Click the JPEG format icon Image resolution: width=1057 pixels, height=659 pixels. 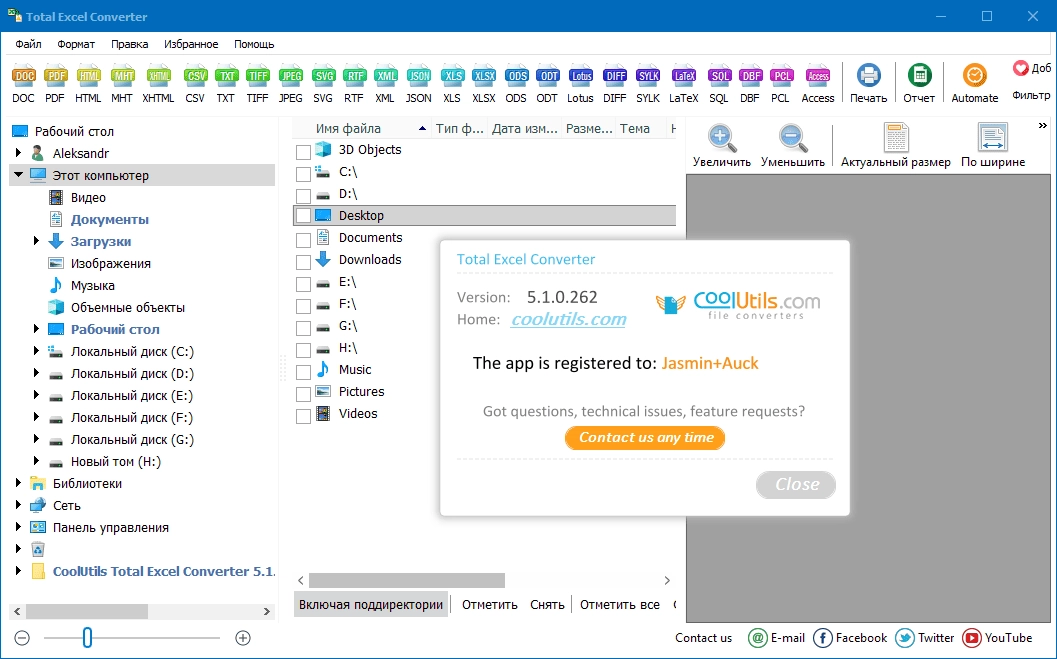(x=291, y=76)
